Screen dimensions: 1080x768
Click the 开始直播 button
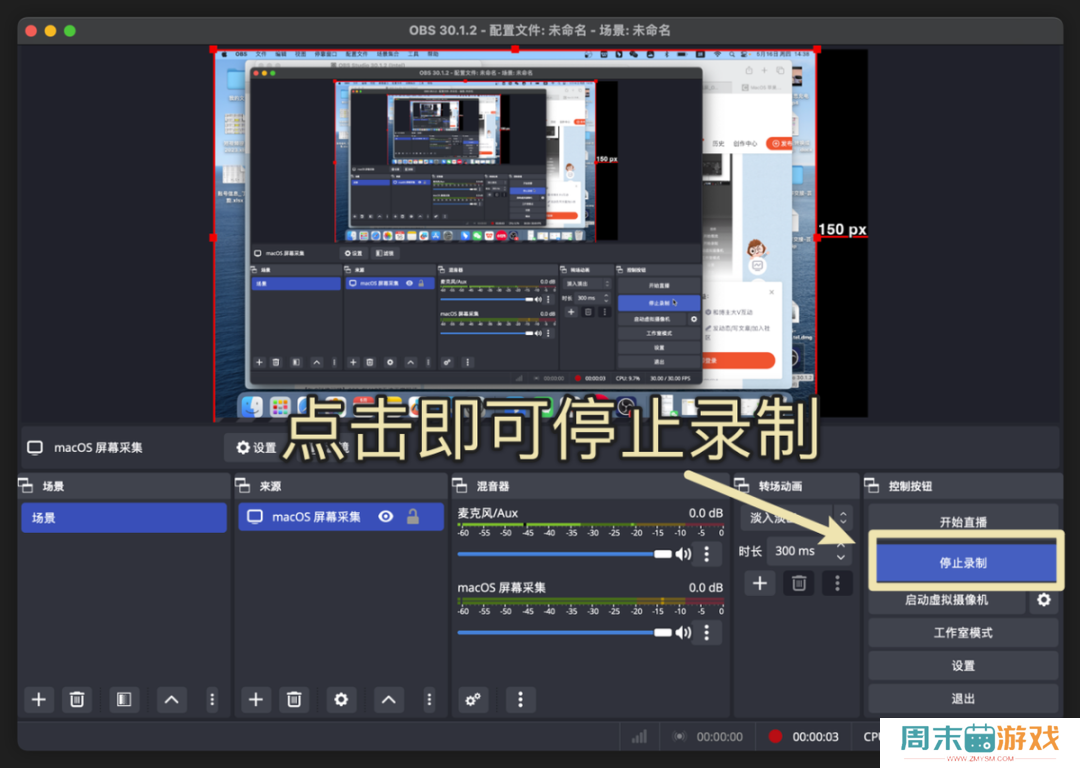click(x=963, y=521)
